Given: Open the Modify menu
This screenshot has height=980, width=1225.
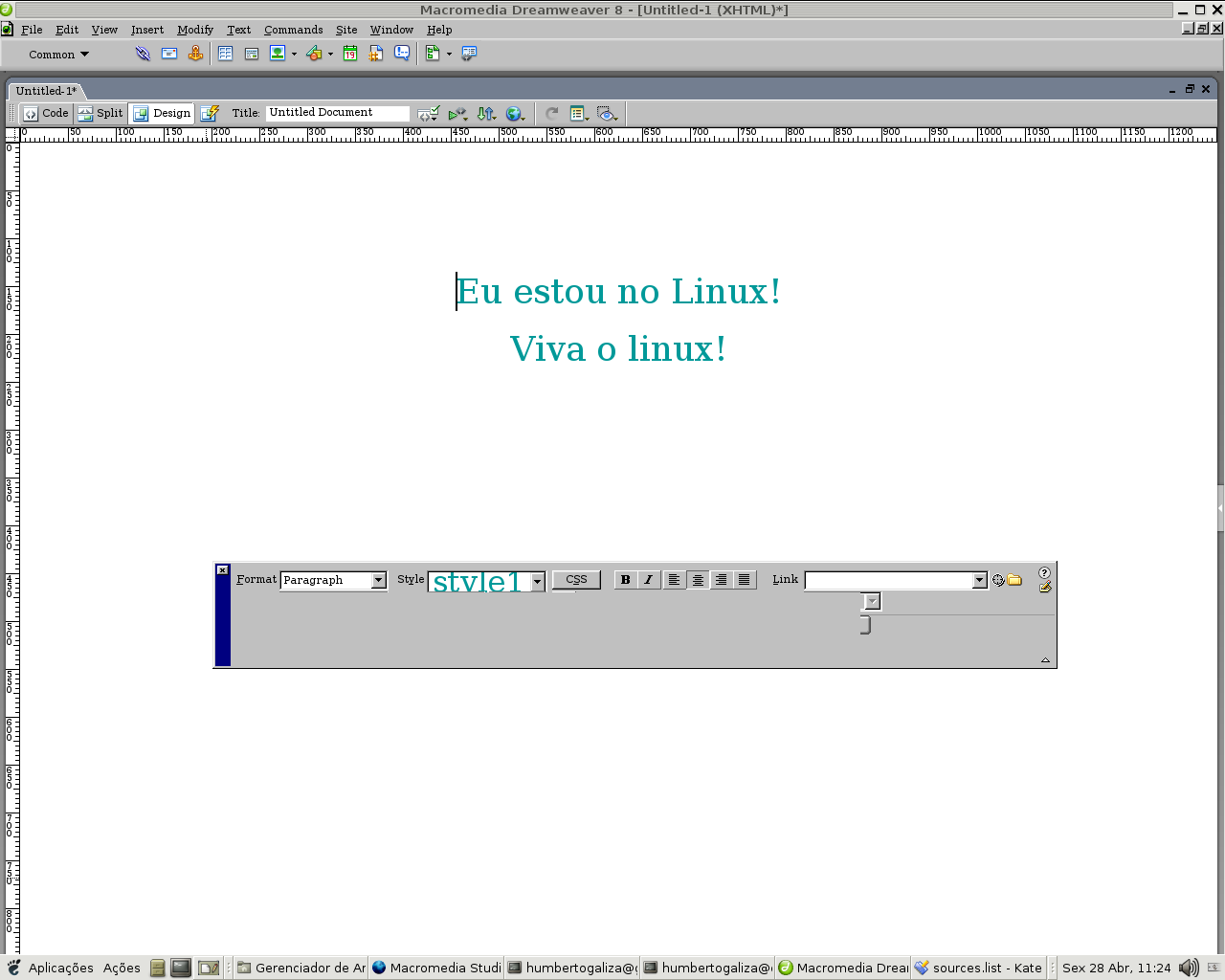Looking at the screenshot, I should (195, 30).
